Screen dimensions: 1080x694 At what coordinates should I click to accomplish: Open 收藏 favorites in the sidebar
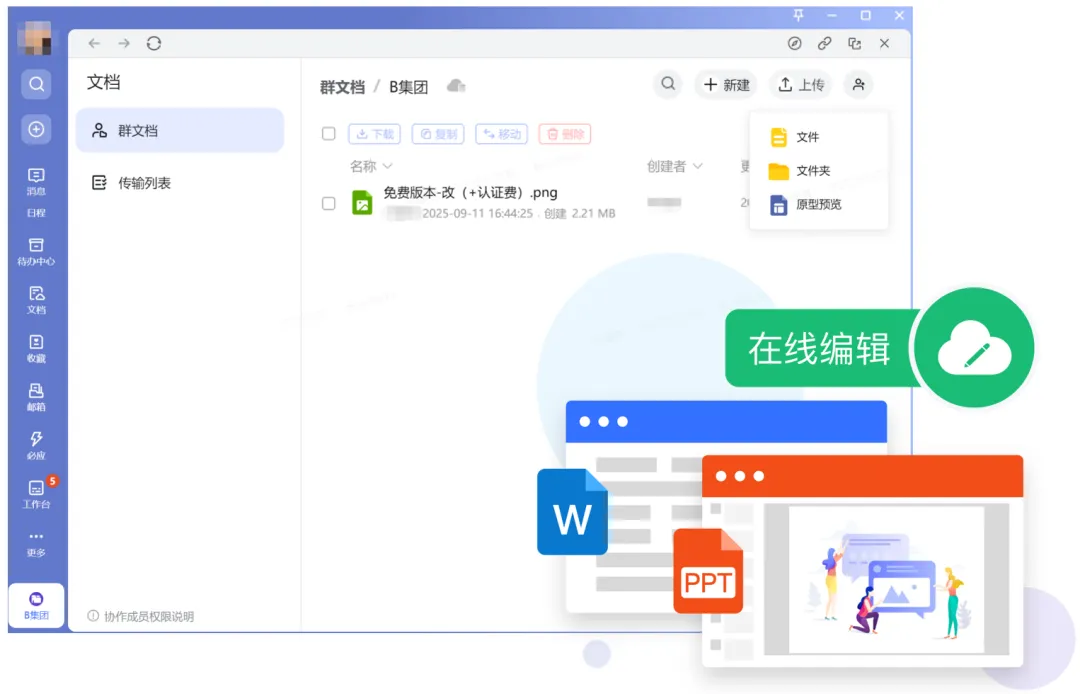[37, 349]
